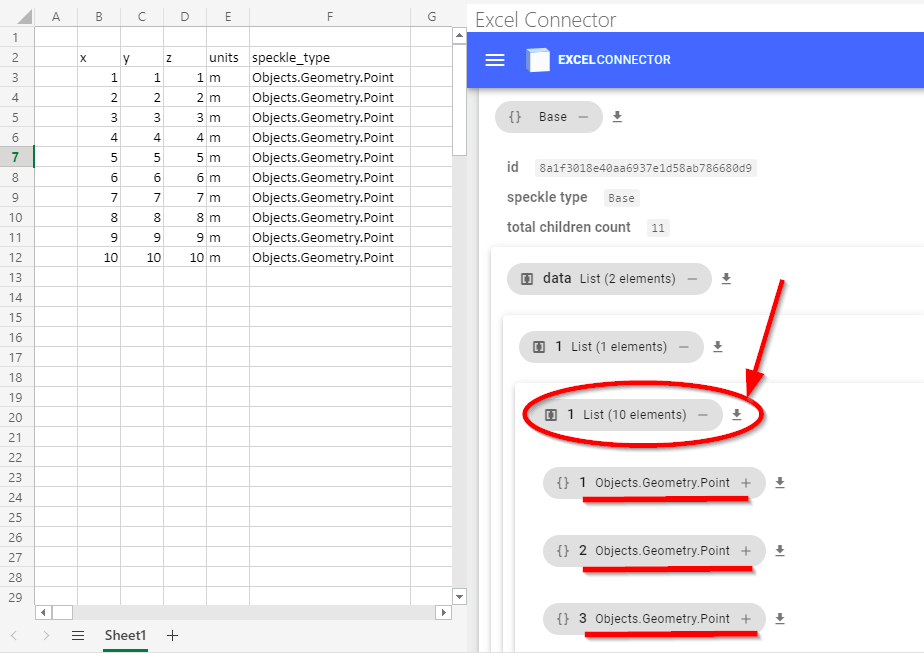The image size is (924, 653).
Task: Click the Excel Connector cube logo
Action: point(537,60)
